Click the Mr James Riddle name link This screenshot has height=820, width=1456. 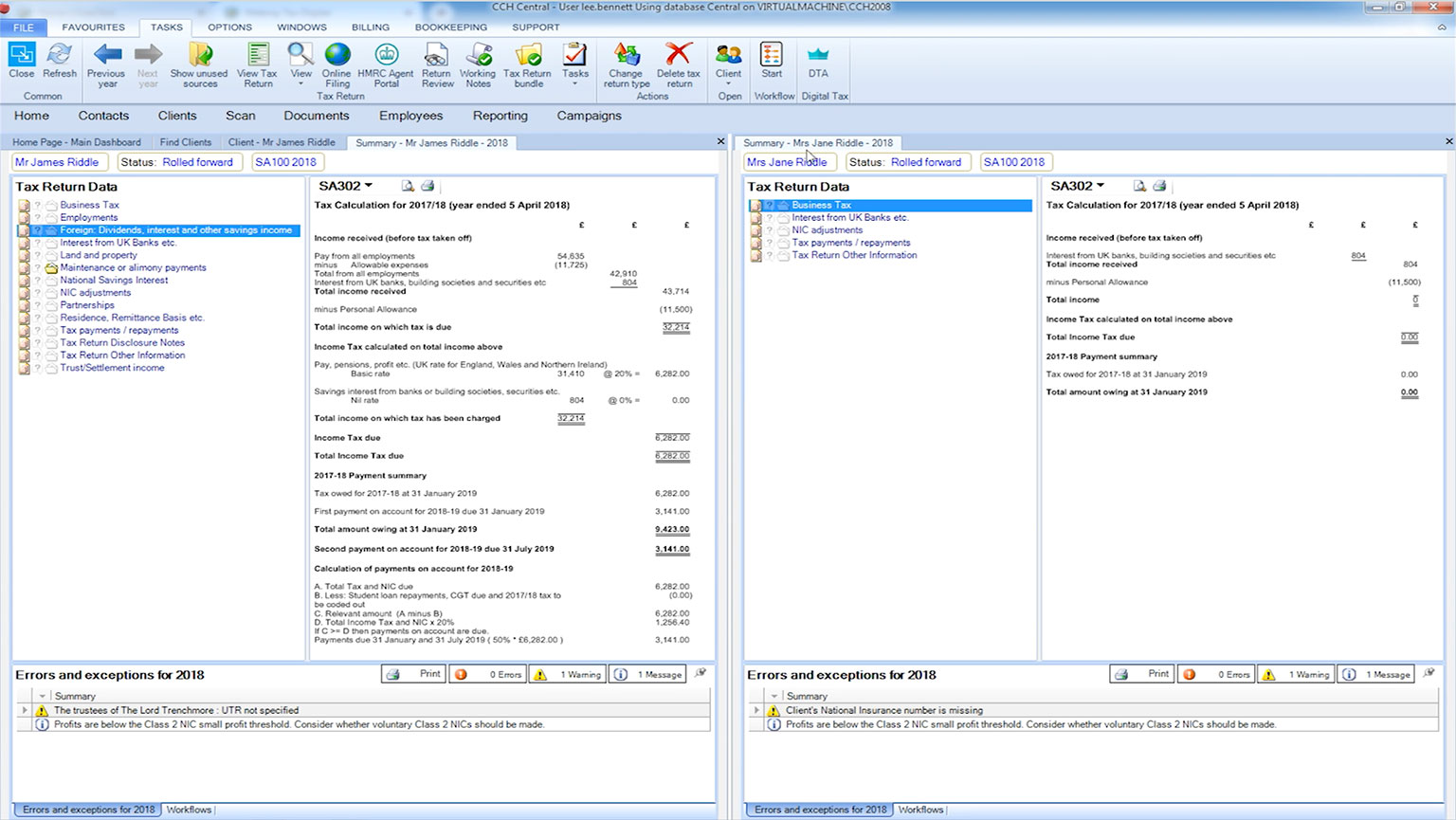(57, 162)
